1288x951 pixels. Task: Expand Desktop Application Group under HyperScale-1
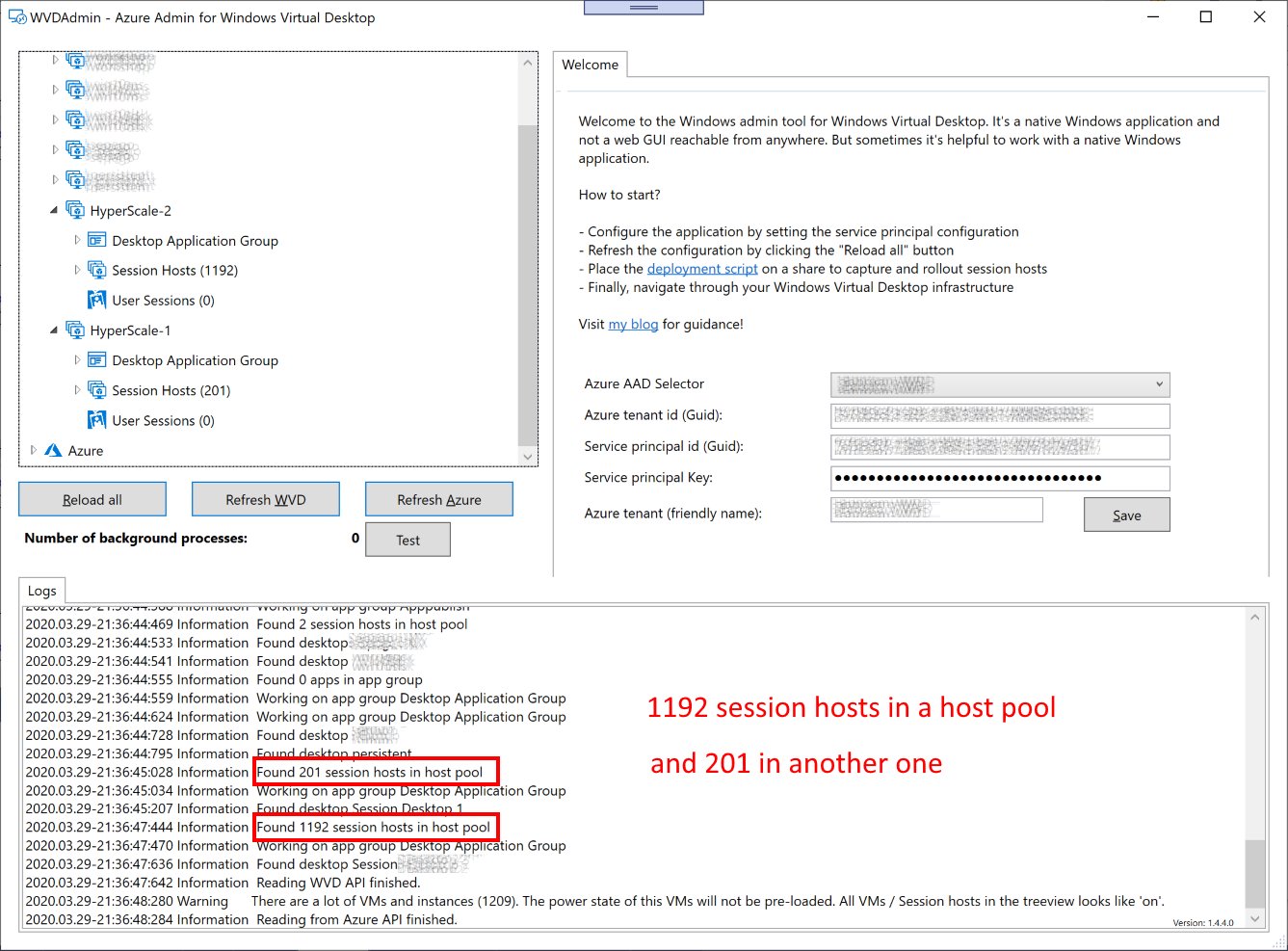(77, 359)
